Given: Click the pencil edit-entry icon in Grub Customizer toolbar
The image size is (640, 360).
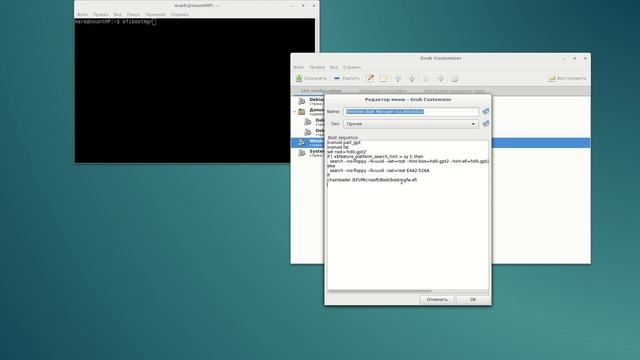Looking at the screenshot, I should [x=370, y=78].
